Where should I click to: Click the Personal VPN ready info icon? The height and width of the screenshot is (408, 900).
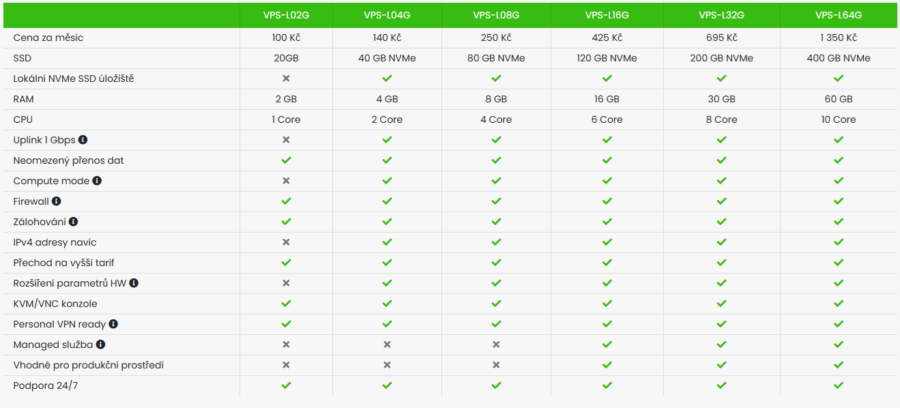click(x=114, y=324)
